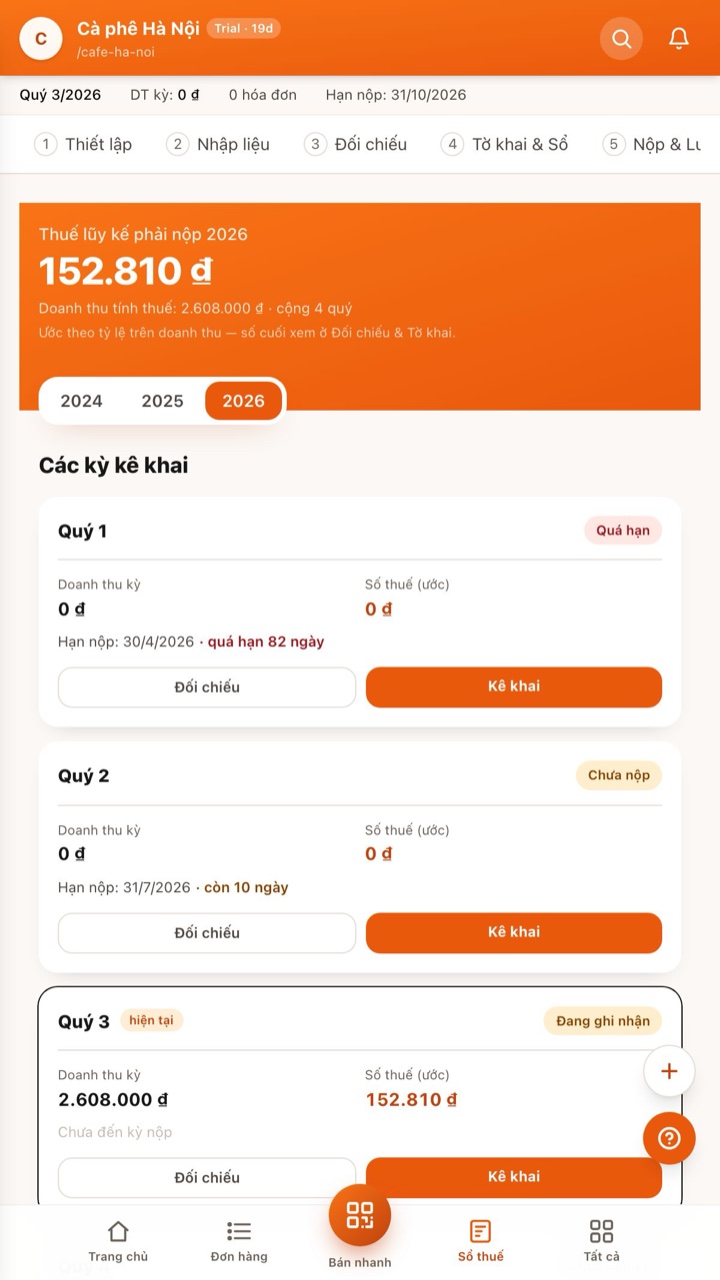This screenshot has width=720, height=1280.
Task: Select year 2024 in year switcher
Action: pyautogui.click(x=81, y=401)
